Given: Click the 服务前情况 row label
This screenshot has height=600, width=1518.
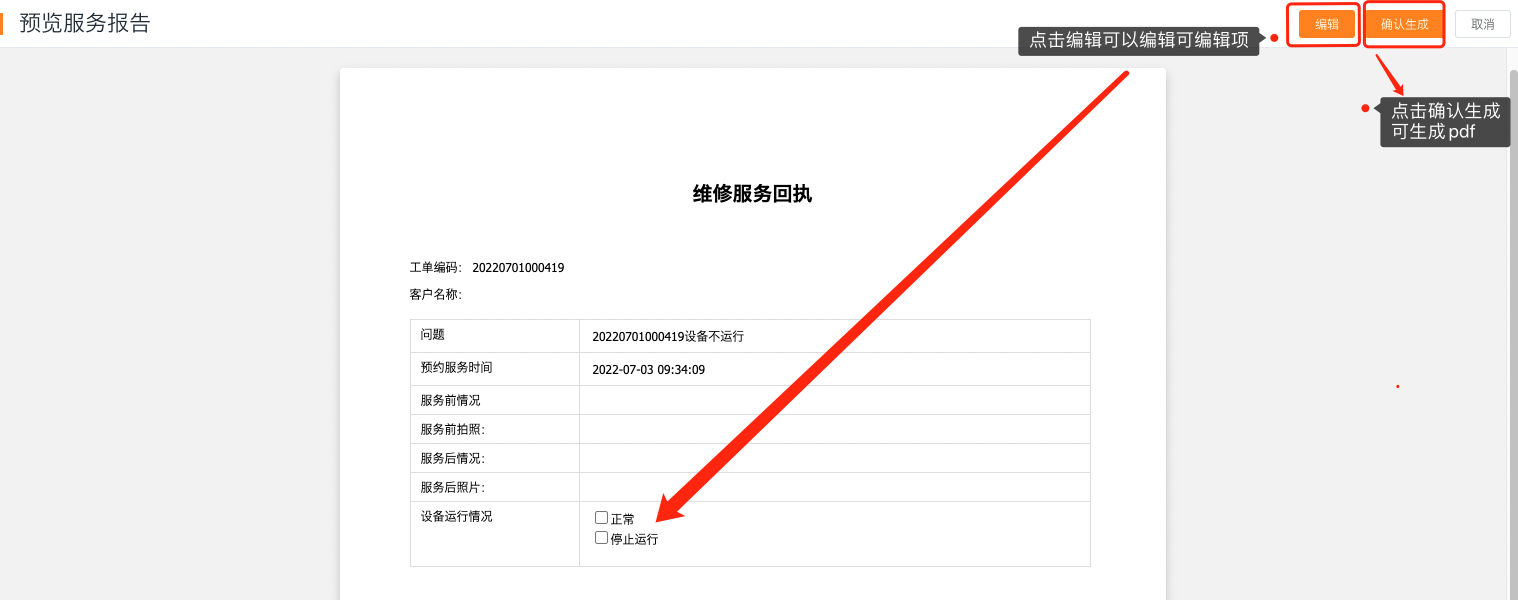Looking at the screenshot, I should (x=450, y=400).
